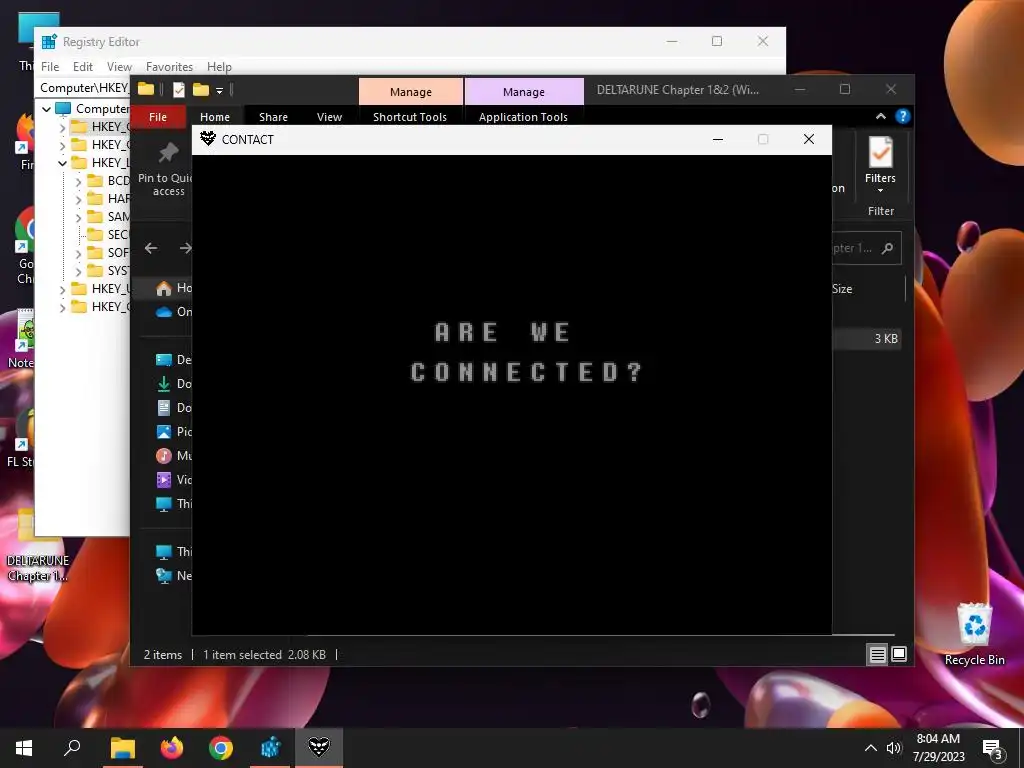This screenshot has width=1024, height=768.
Task: Click DELTARUNE heart icon in taskbar
Action: click(x=319, y=748)
